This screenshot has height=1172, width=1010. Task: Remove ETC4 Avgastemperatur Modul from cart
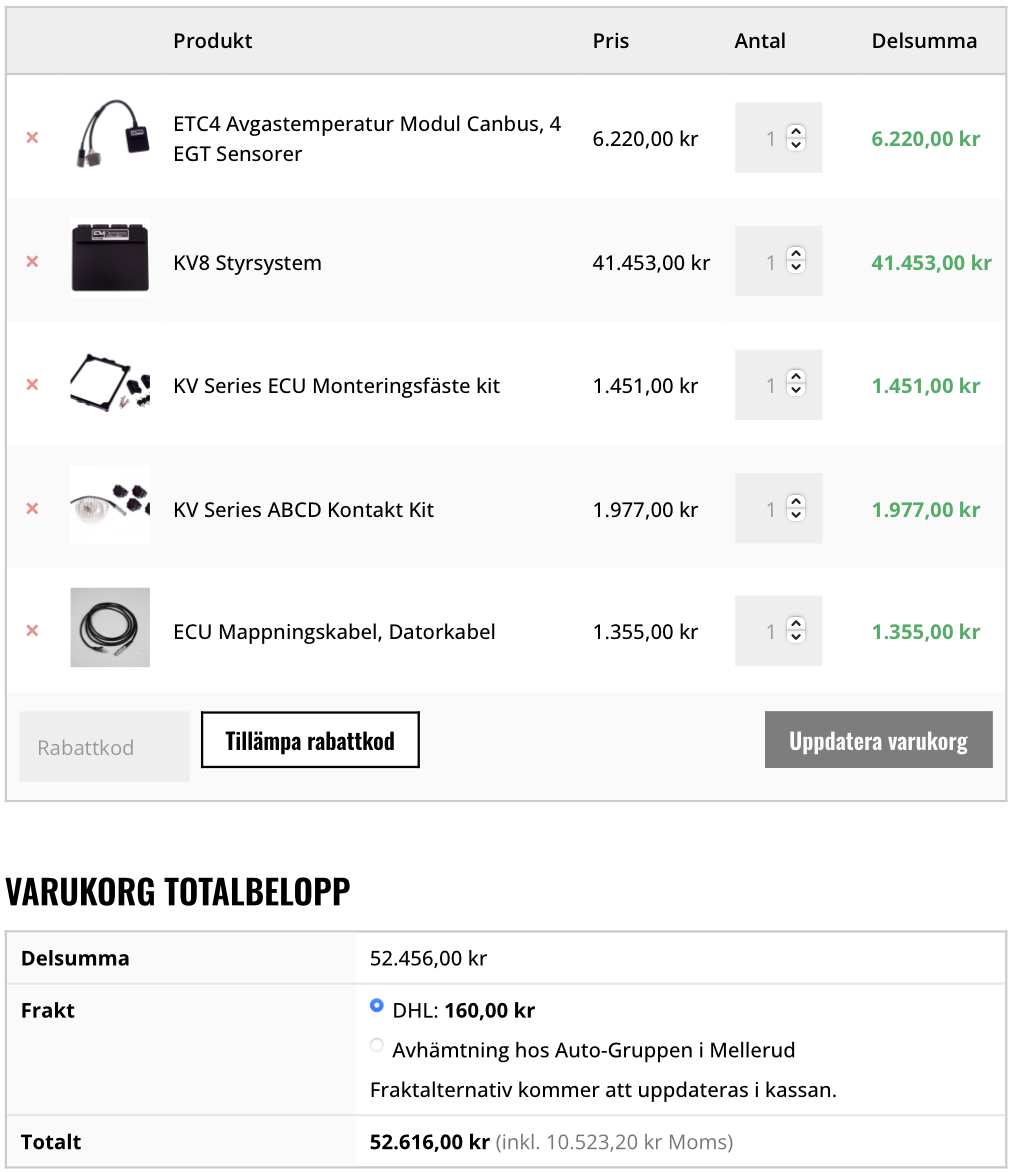pos(32,138)
